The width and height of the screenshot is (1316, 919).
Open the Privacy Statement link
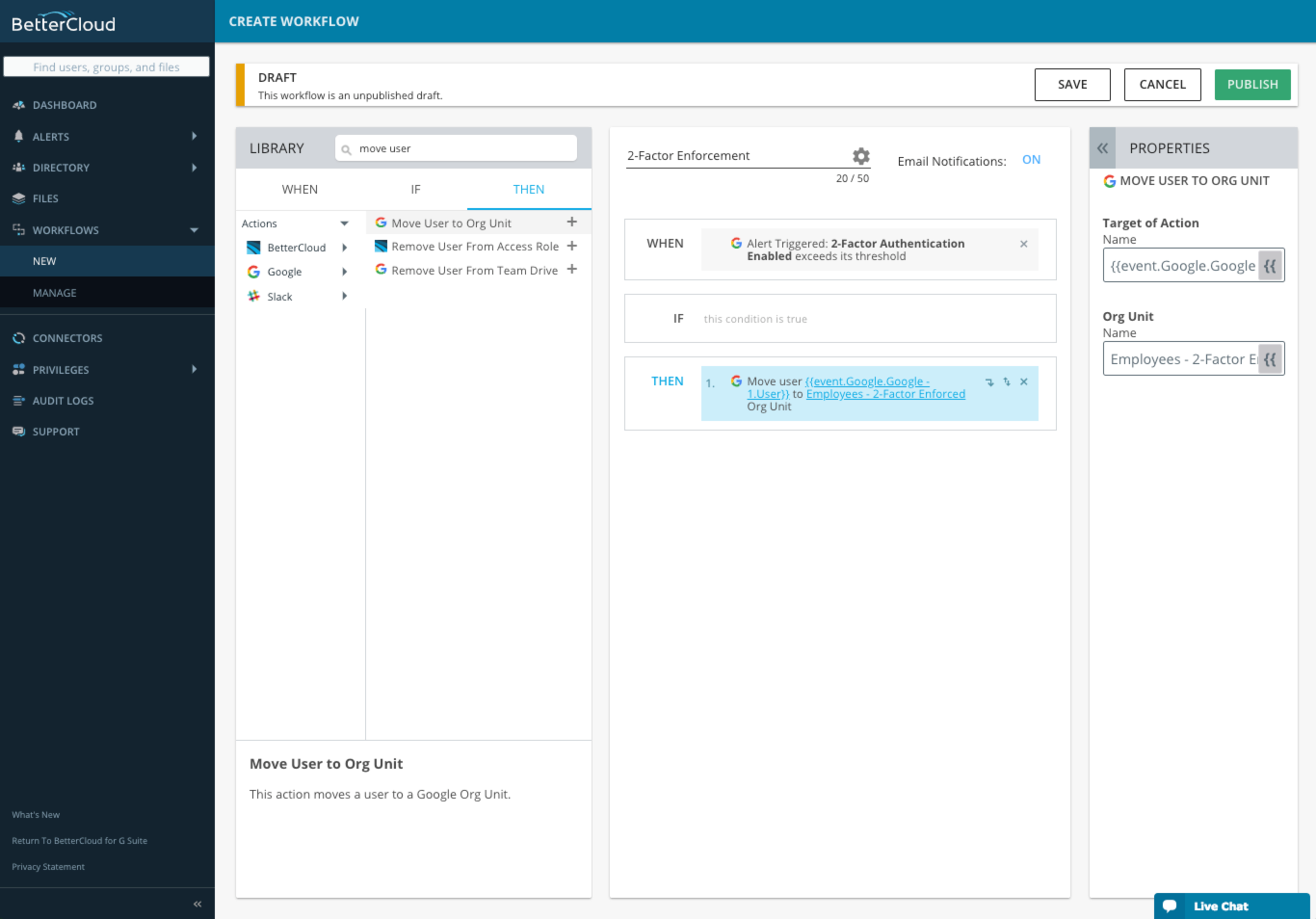click(48, 867)
